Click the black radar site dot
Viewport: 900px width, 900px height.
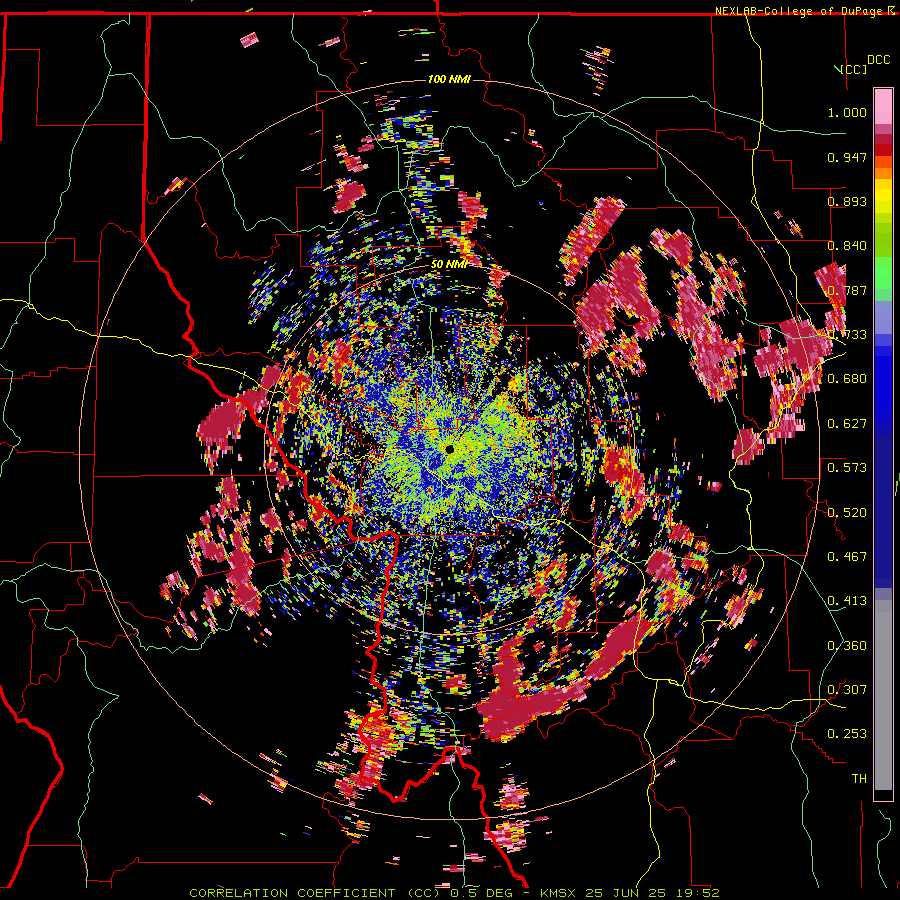pos(449,449)
